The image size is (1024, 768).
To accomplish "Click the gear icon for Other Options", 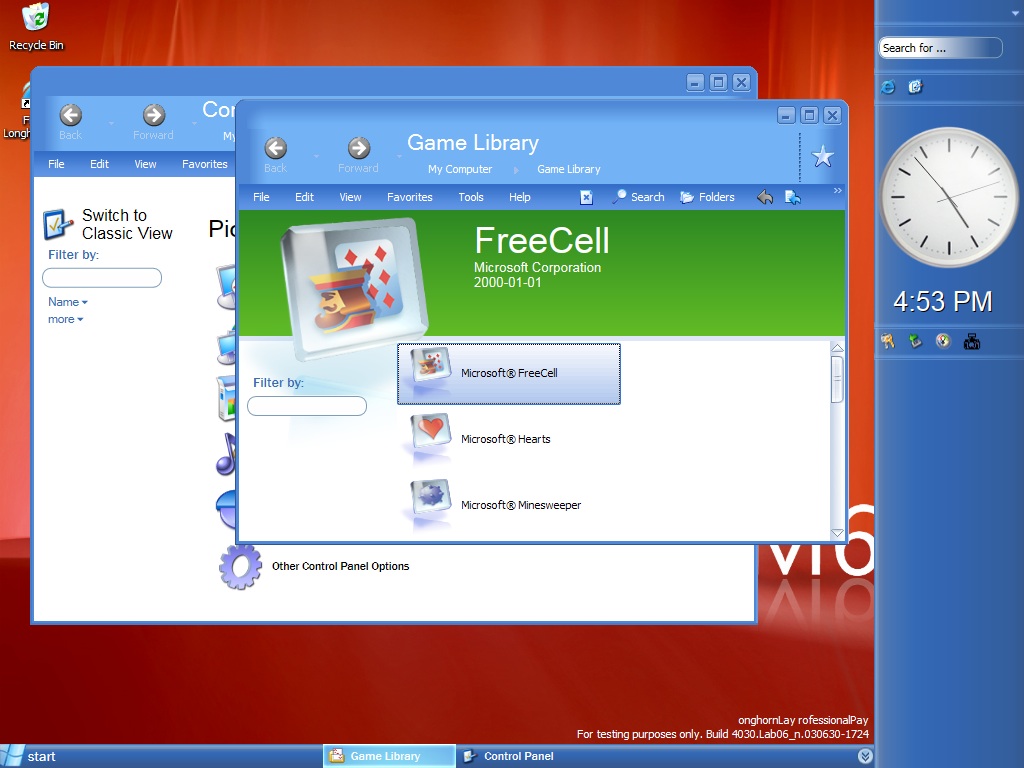I will [240, 567].
